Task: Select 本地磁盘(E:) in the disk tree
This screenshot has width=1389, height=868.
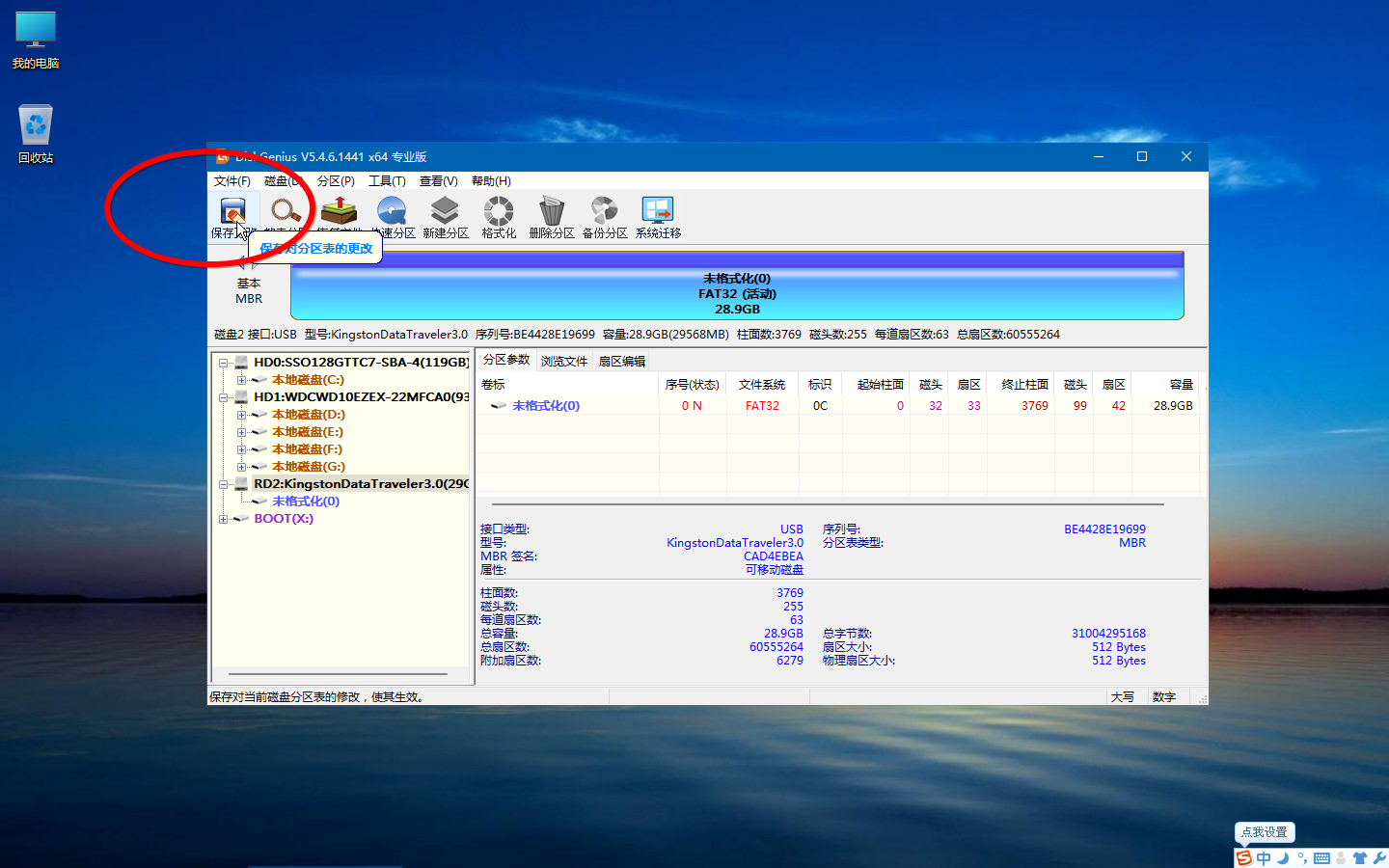Action: [307, 432]
